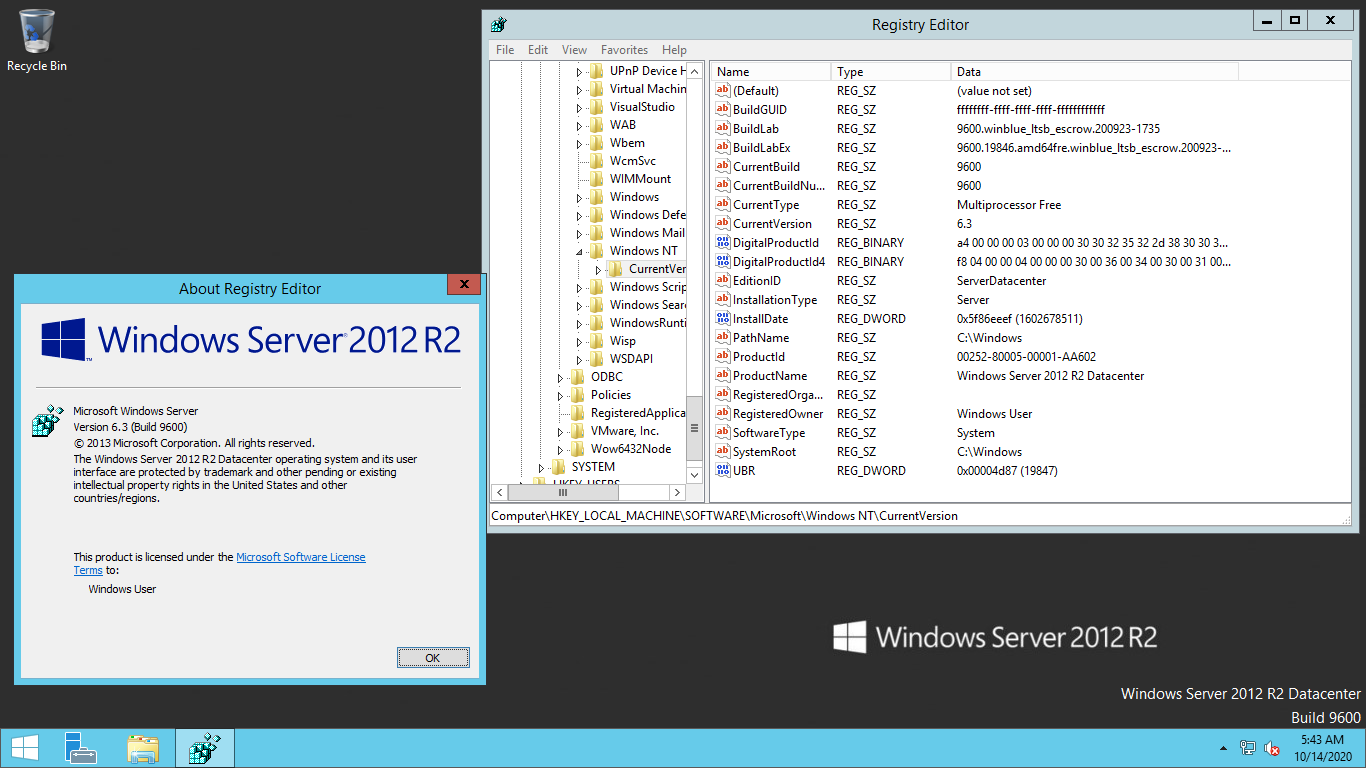
Task: Expand the SYSTEM hive
Action: 541,467
